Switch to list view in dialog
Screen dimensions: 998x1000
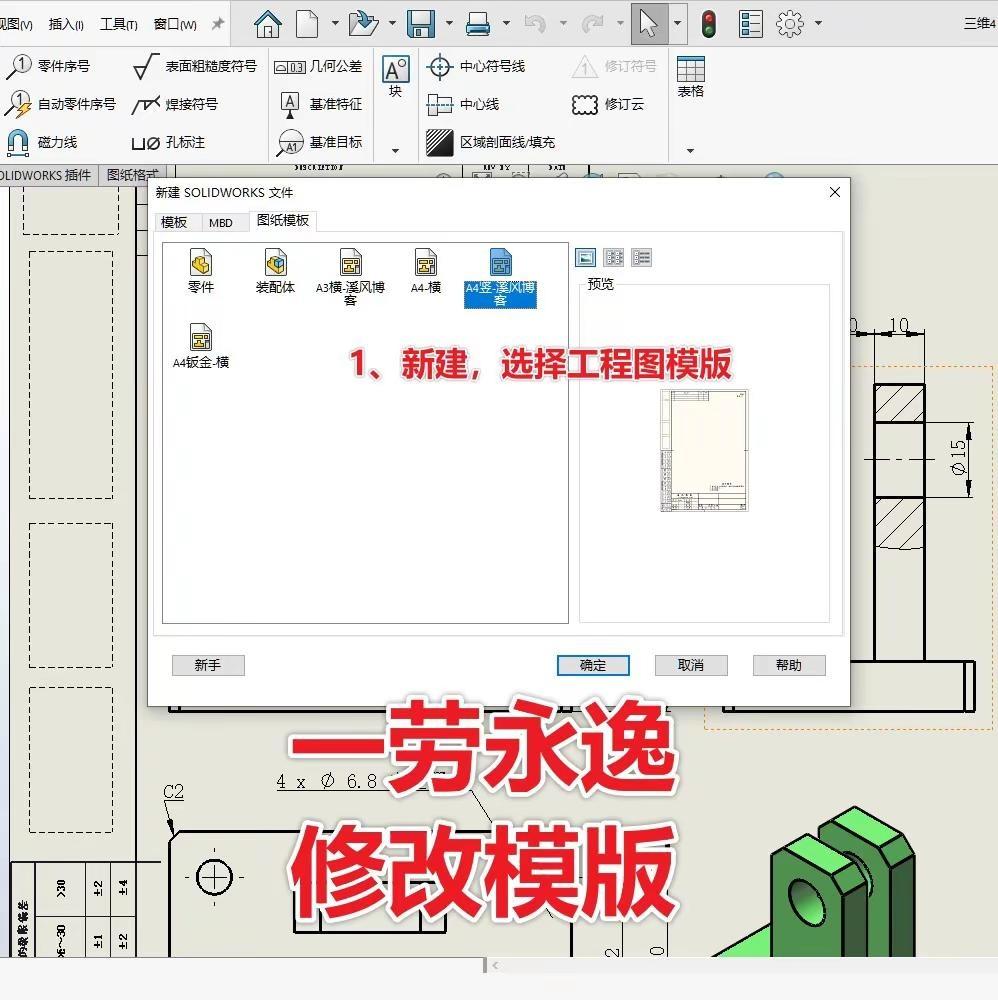tap(613, 258)
